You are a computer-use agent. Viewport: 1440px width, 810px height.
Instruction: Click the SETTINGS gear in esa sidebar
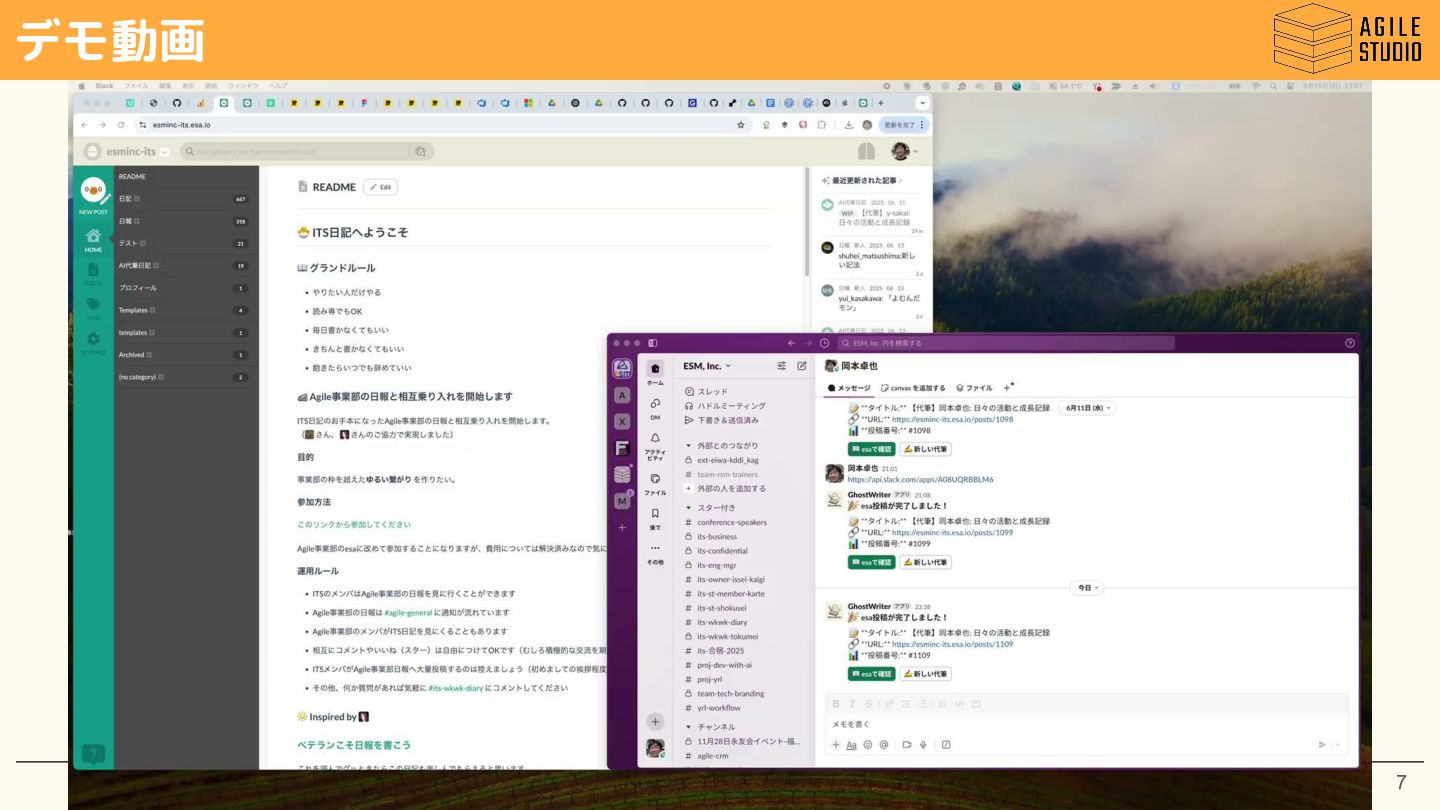point(93,343)
